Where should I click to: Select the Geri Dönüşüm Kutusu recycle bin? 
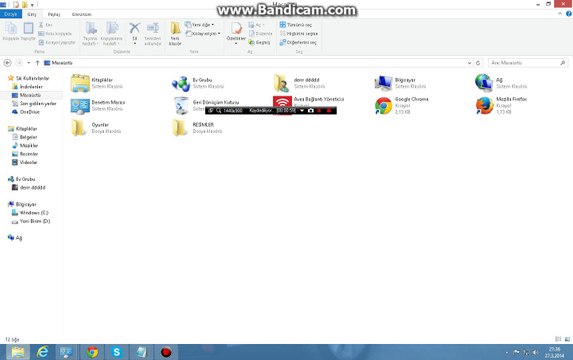[206, 105]
